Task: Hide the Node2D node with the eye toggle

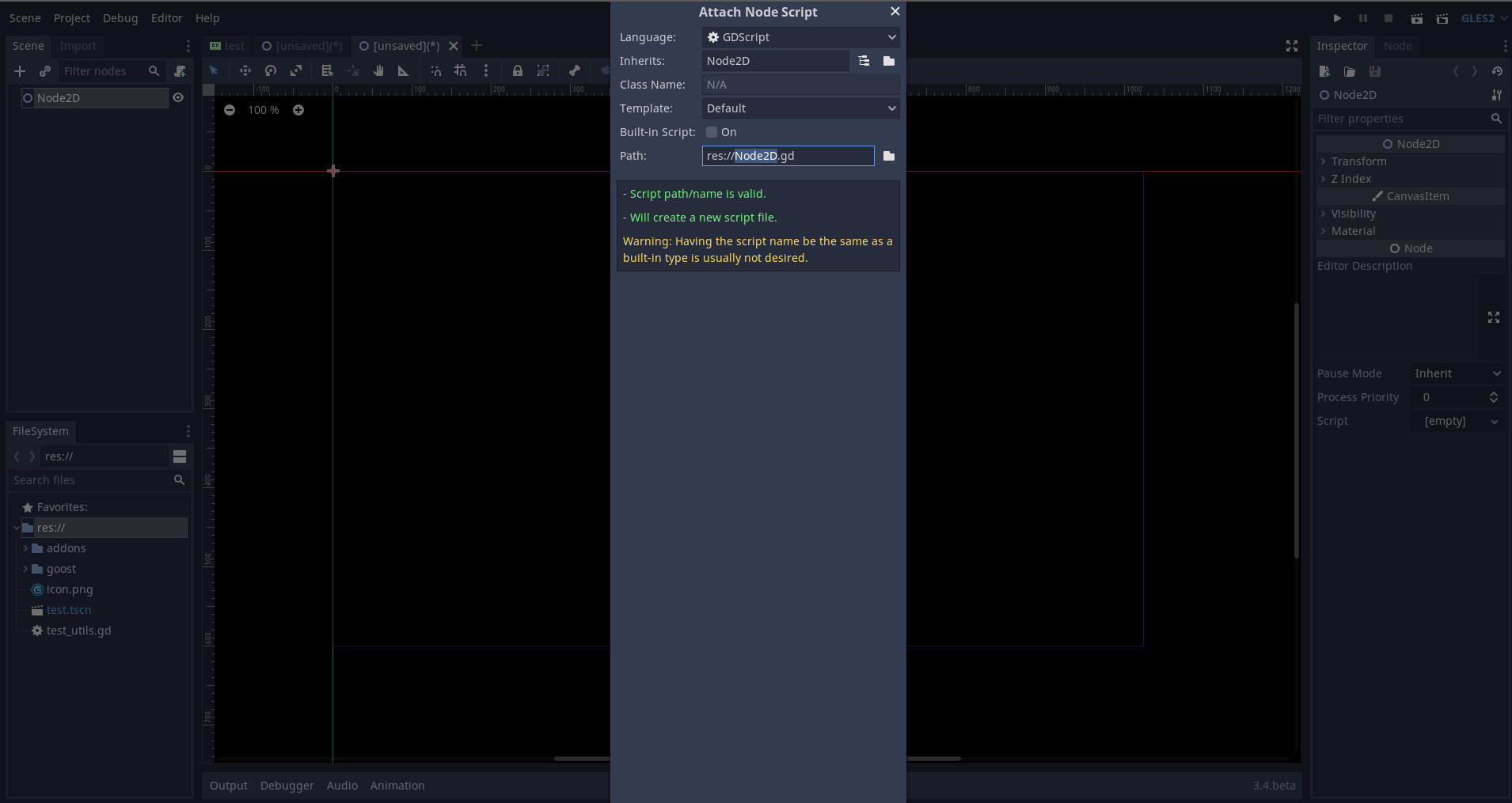Action: pyautogui.click(x=177, y=97)
